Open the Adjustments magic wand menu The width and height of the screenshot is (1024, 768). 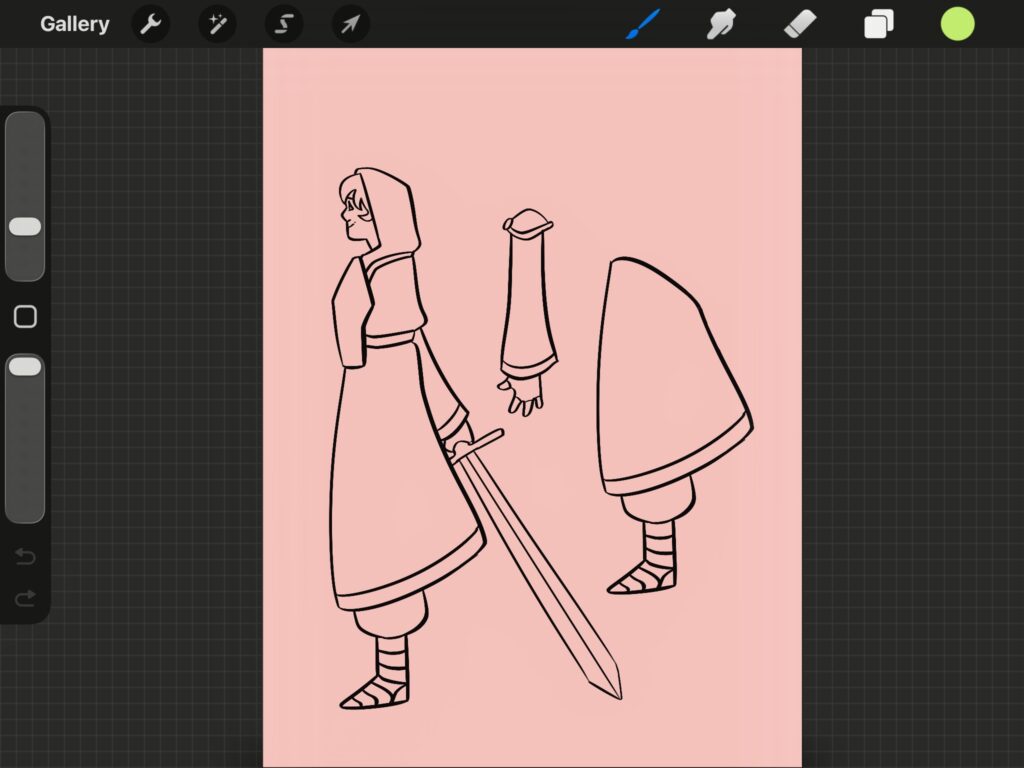217,24
